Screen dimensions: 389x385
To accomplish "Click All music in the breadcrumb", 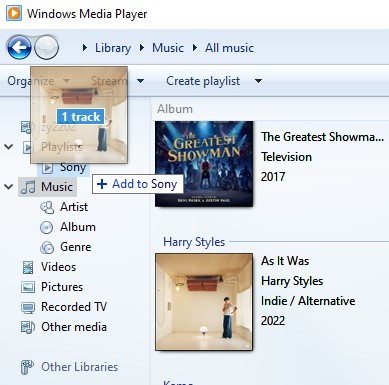I will coord(229,48).
